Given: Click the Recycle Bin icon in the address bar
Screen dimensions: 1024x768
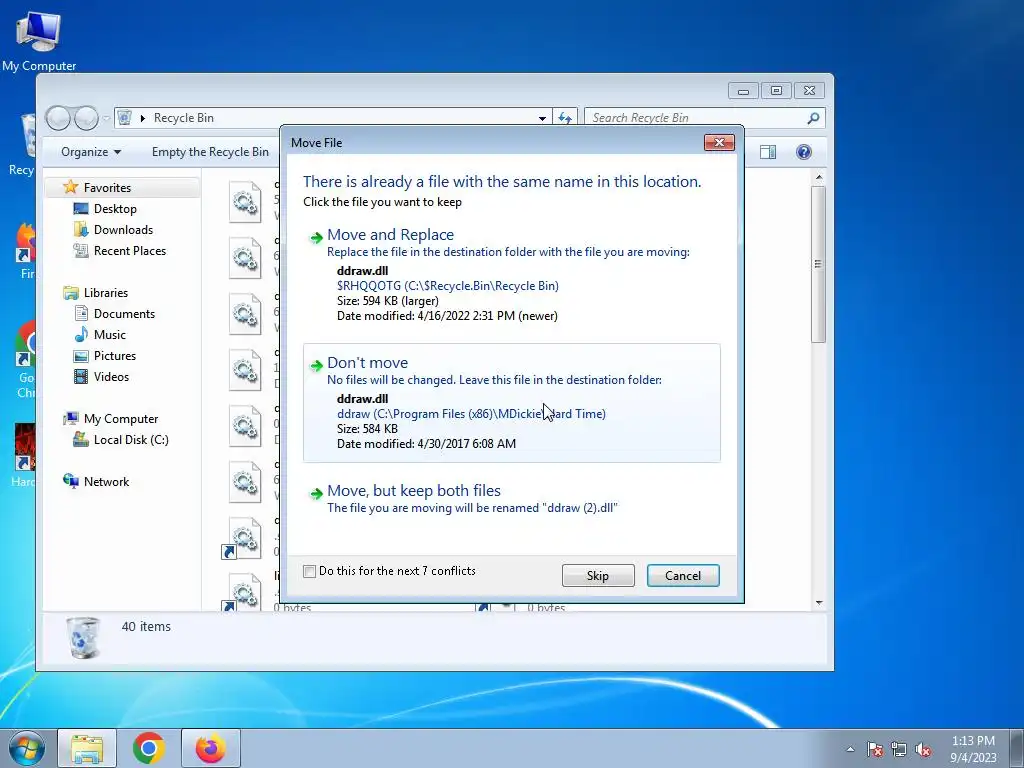Looking at the screenshot, I should 125,118.
